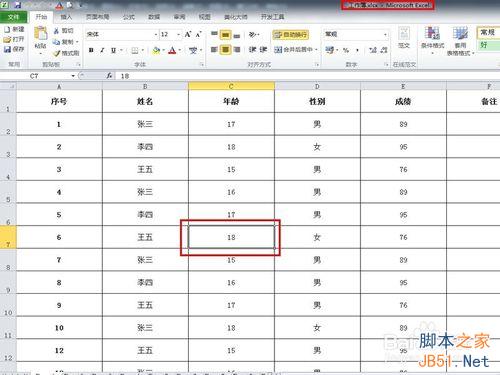Viewport: 500px width, 375px height.
Task: Toggle Middle Align vertical alignment
Action: [226, 34]
